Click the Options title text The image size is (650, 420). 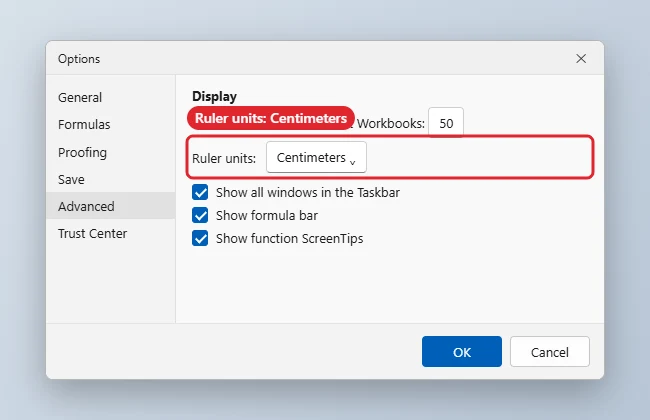(x=79, y=59)
